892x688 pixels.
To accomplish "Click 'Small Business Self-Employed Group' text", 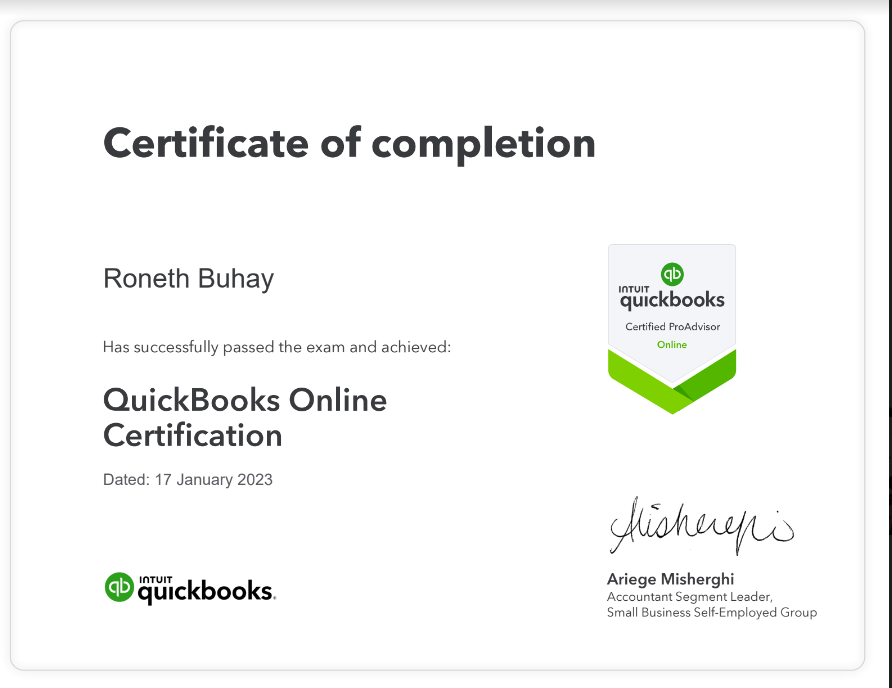I will click(x=712, y=613).
